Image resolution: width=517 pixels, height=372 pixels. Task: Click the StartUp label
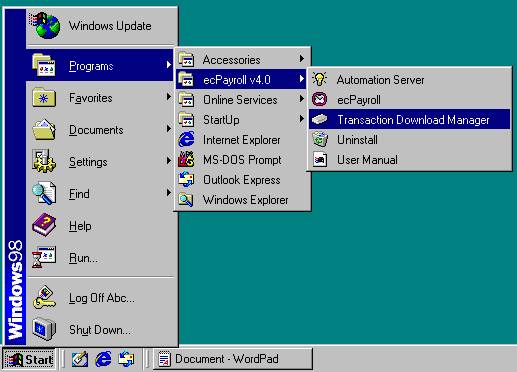coord(221,120)
